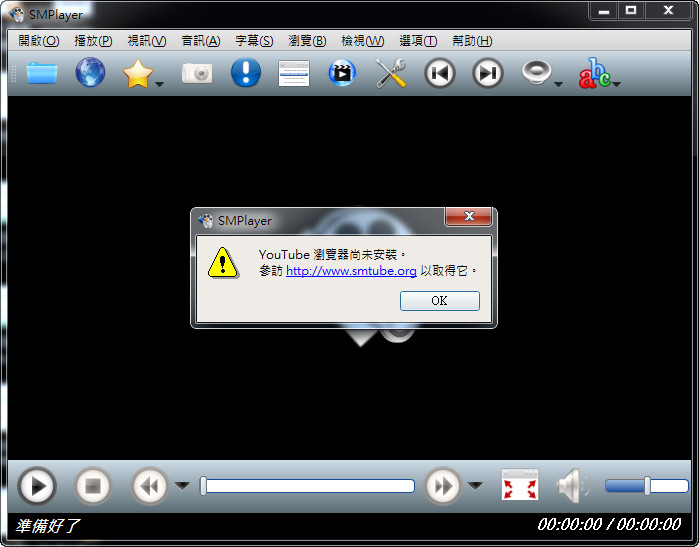Open the playlist icon in the toolbar
Viewport: 699px width, 547px height.
coord(294,73)
